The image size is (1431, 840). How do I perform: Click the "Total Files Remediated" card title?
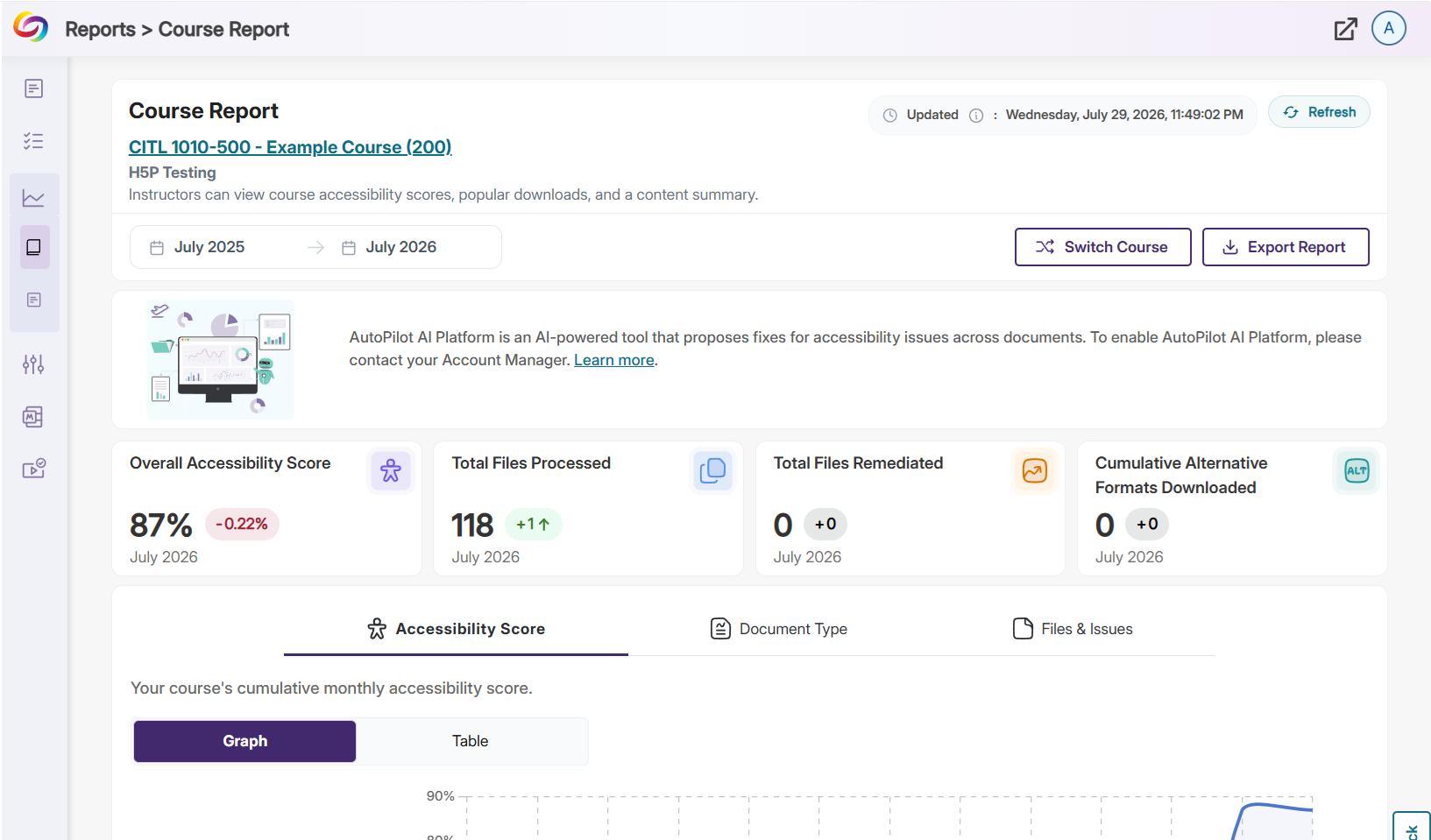point(858,463)
